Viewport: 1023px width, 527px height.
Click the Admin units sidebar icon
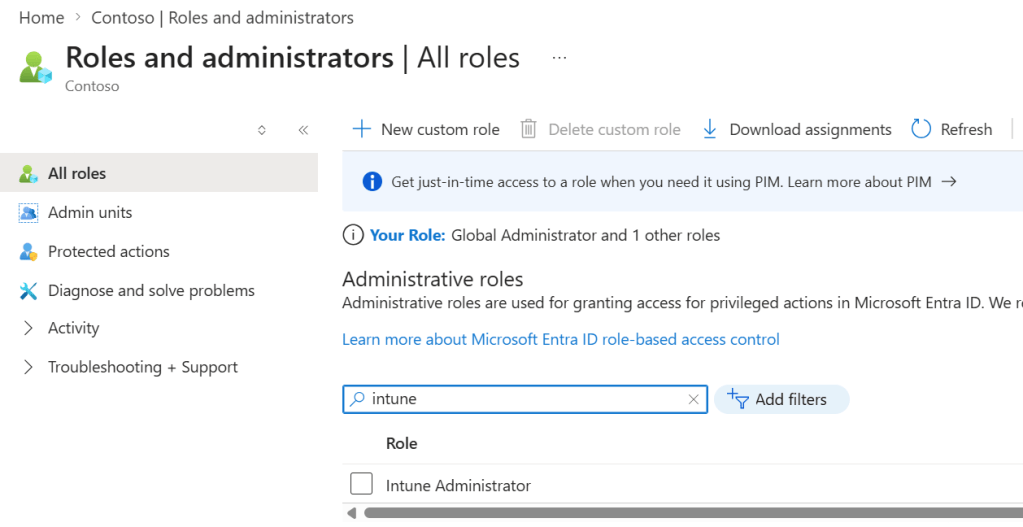click(28, 213)
